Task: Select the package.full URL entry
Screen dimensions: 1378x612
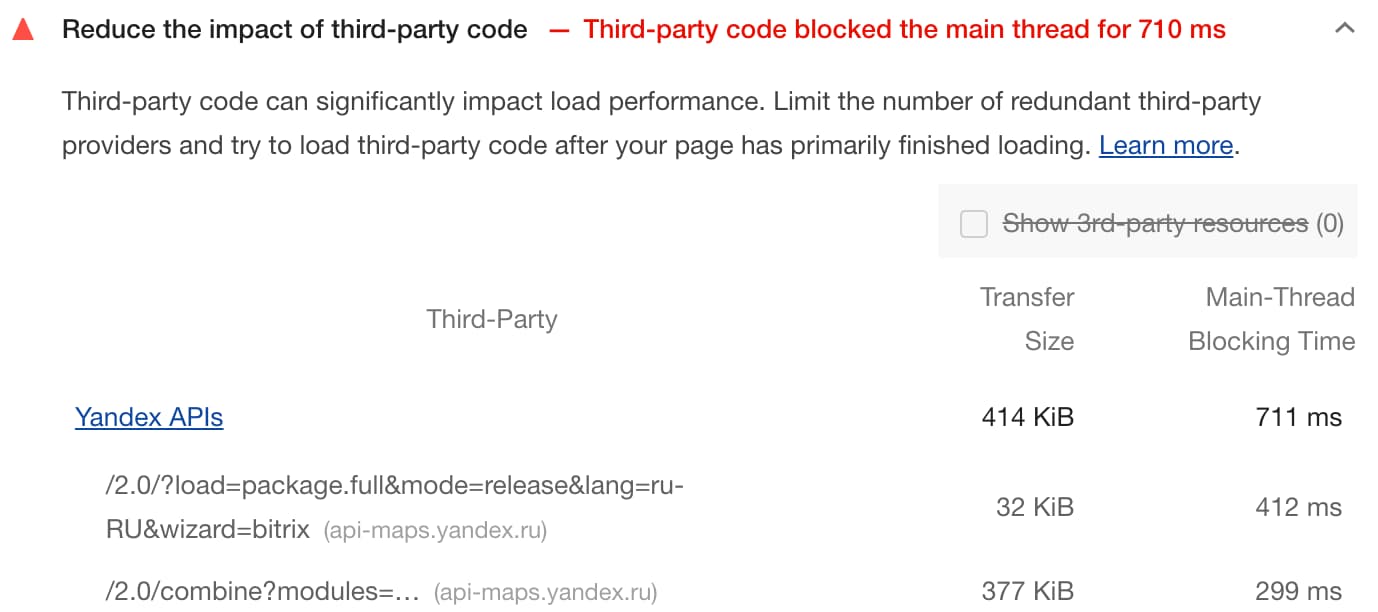Action: [x=394, y=507]
